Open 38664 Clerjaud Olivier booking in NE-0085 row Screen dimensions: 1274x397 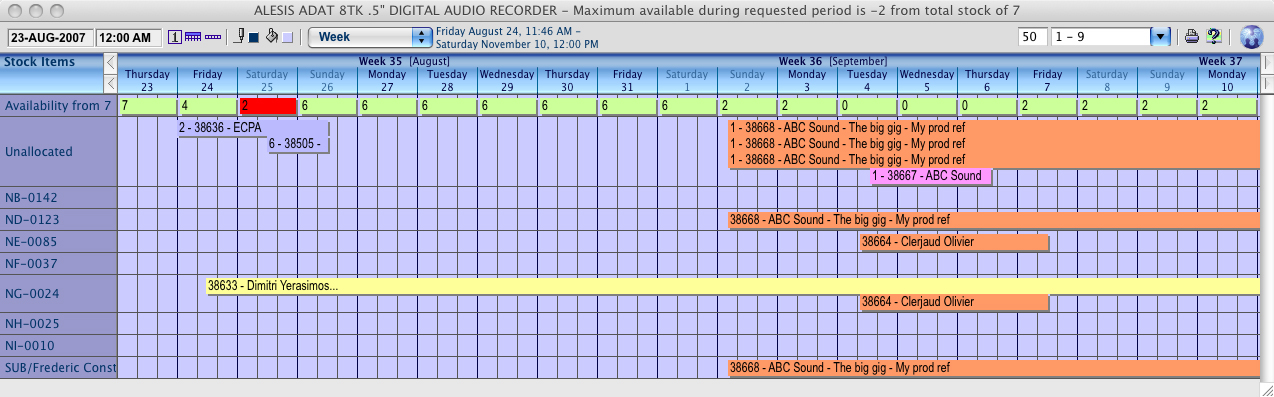coord(954,242)
